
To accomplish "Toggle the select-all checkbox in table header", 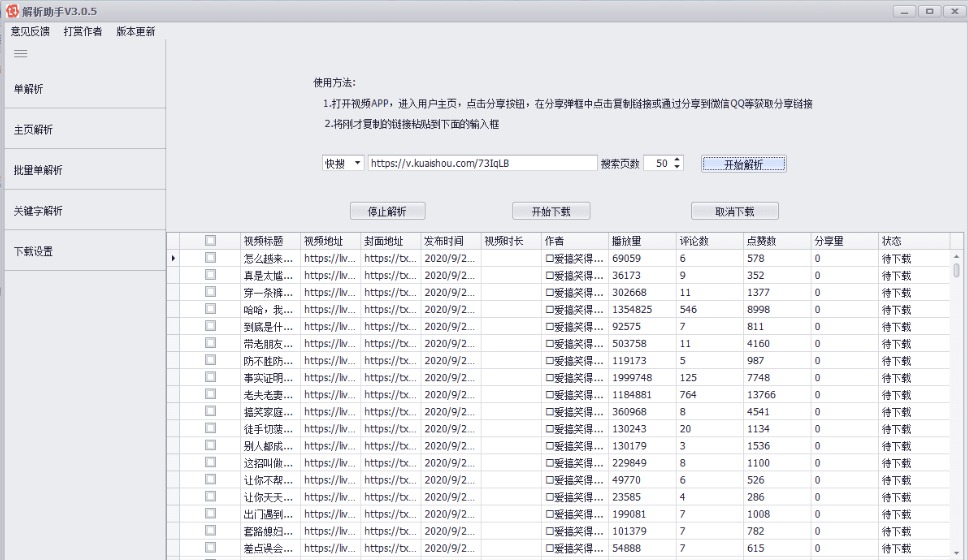I will 211,241.
